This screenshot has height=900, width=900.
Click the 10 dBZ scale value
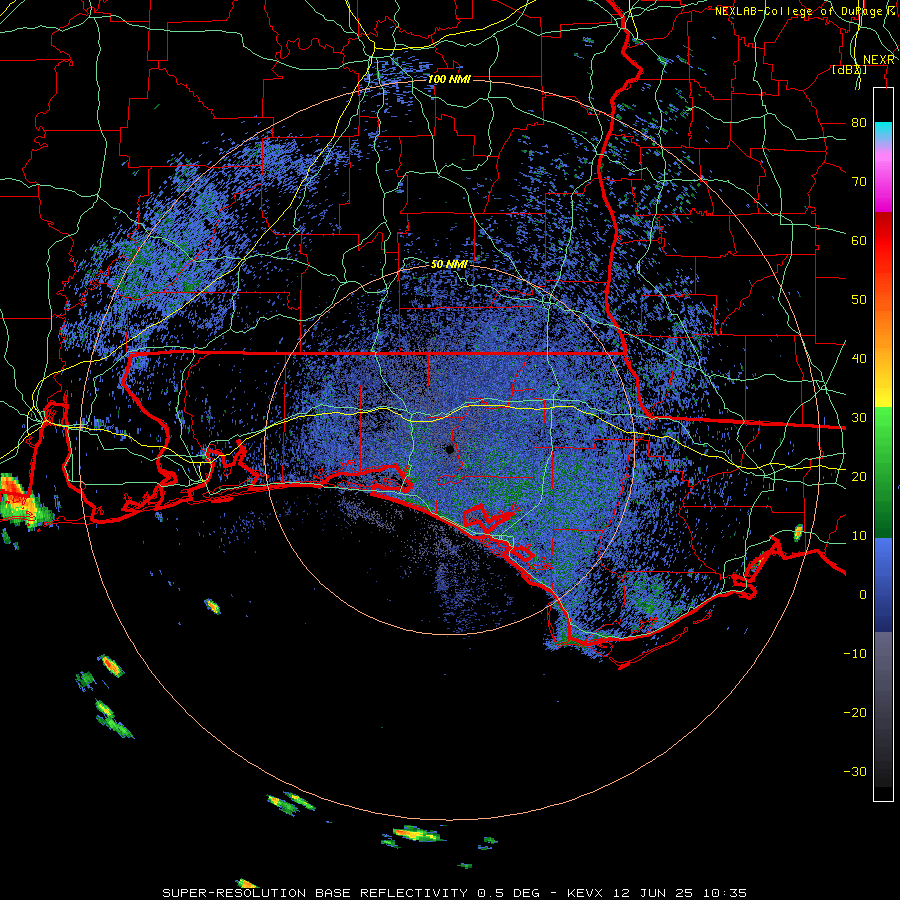click(859, 536)
